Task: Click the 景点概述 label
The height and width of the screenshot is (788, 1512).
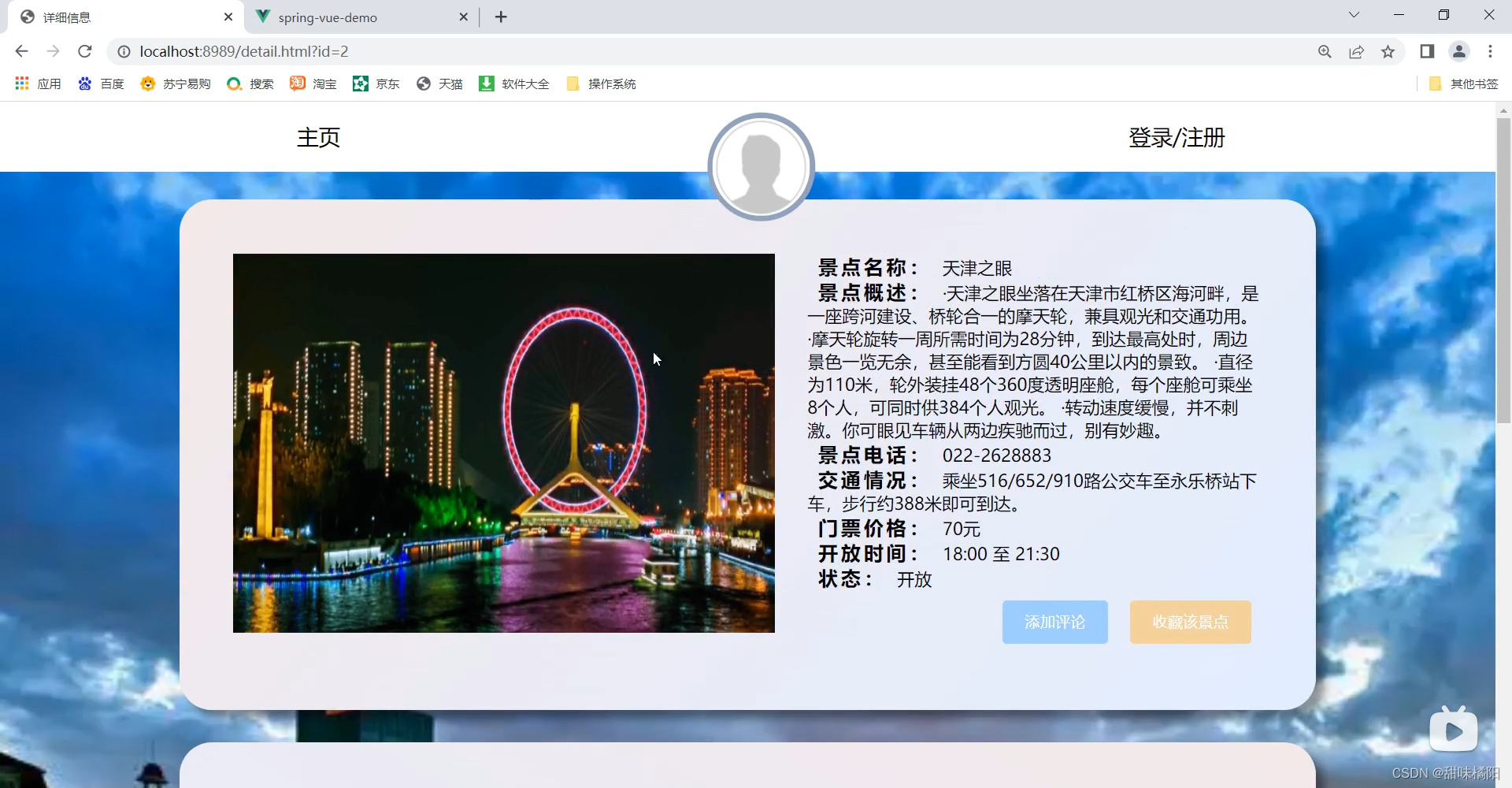Action: click(x=868, y=293)
